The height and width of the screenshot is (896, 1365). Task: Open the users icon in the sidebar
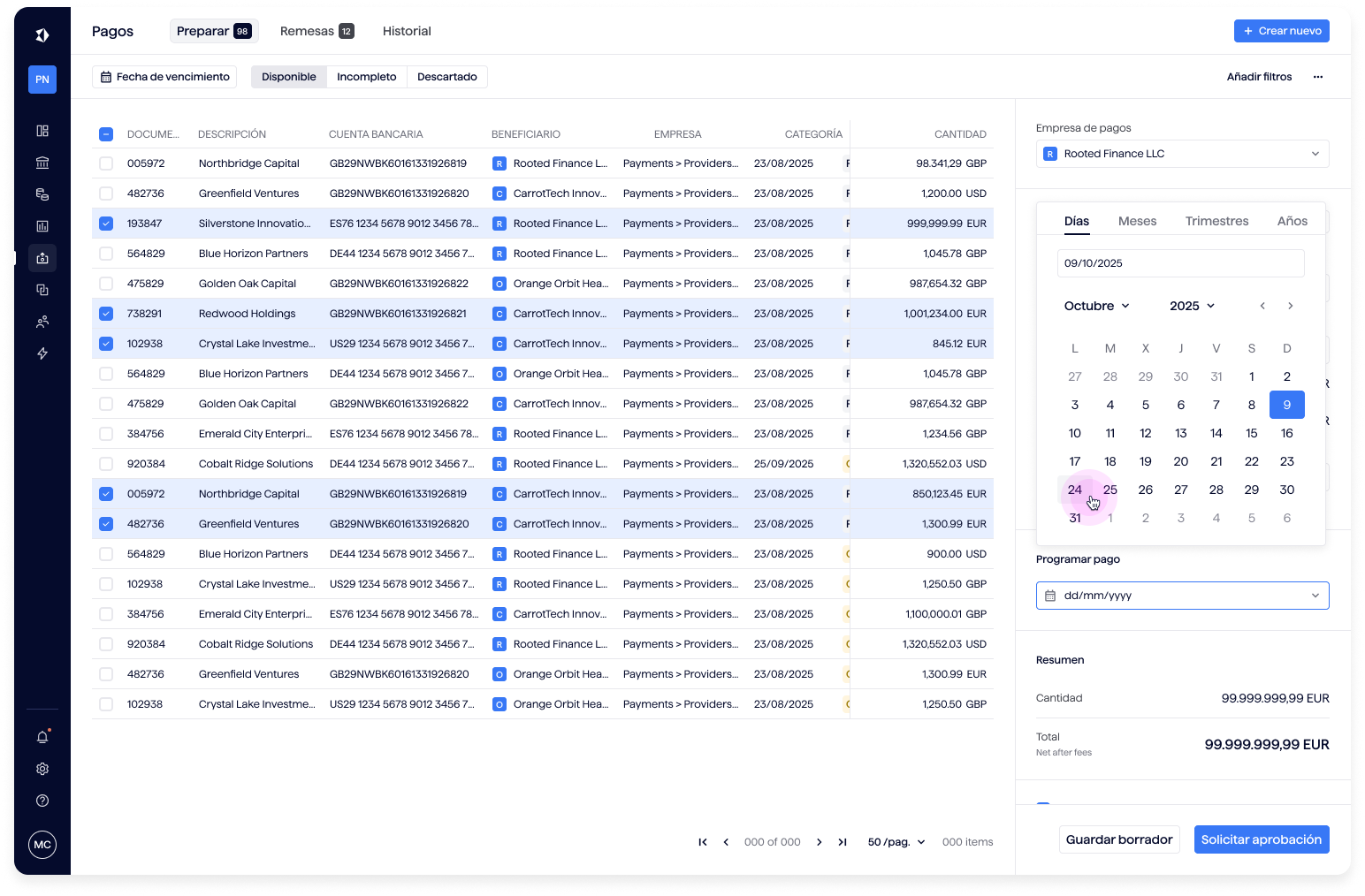click(x=42, y=322)
